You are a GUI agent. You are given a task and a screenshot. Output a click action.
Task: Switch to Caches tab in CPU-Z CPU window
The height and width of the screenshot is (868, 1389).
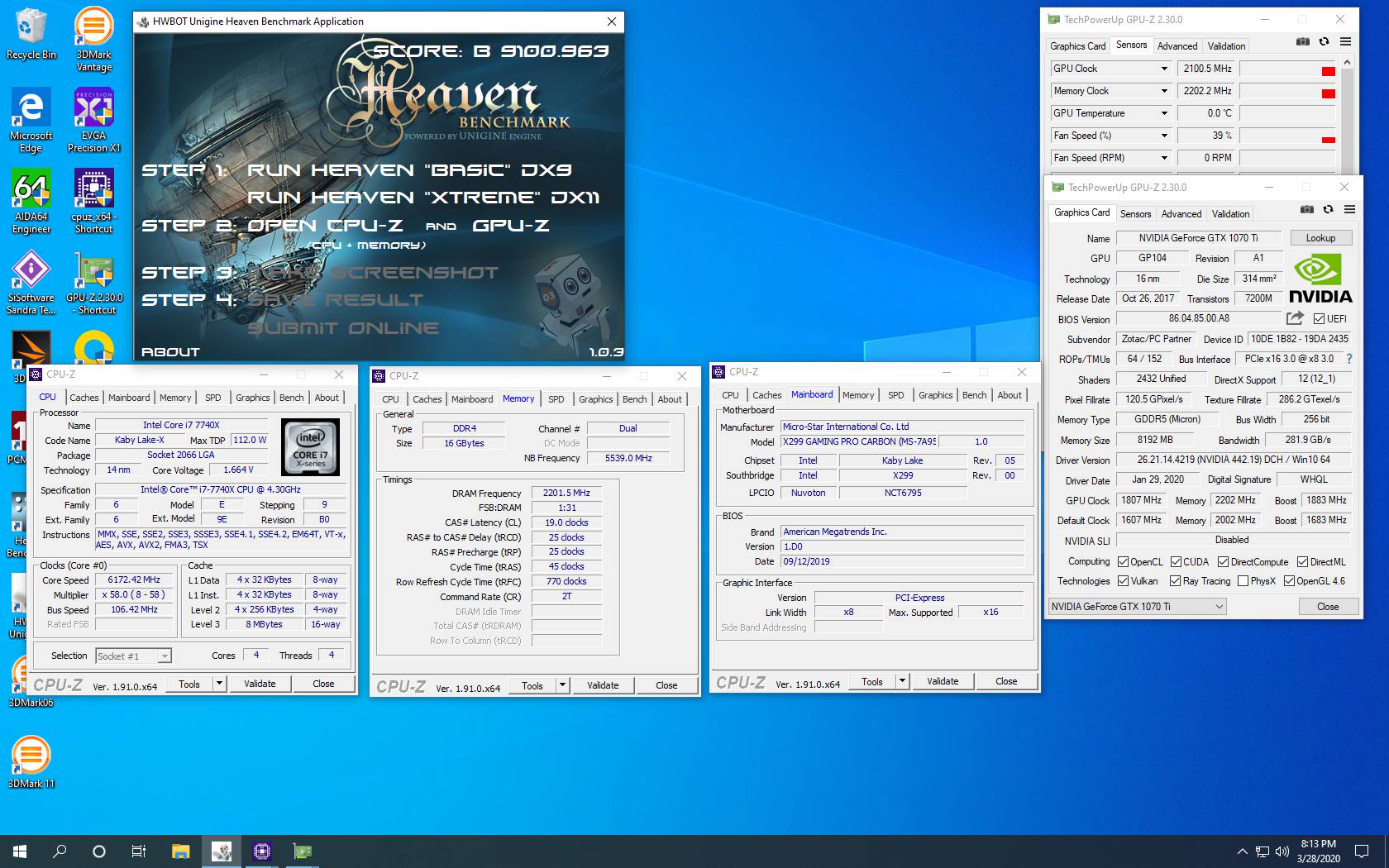[84, 398]
